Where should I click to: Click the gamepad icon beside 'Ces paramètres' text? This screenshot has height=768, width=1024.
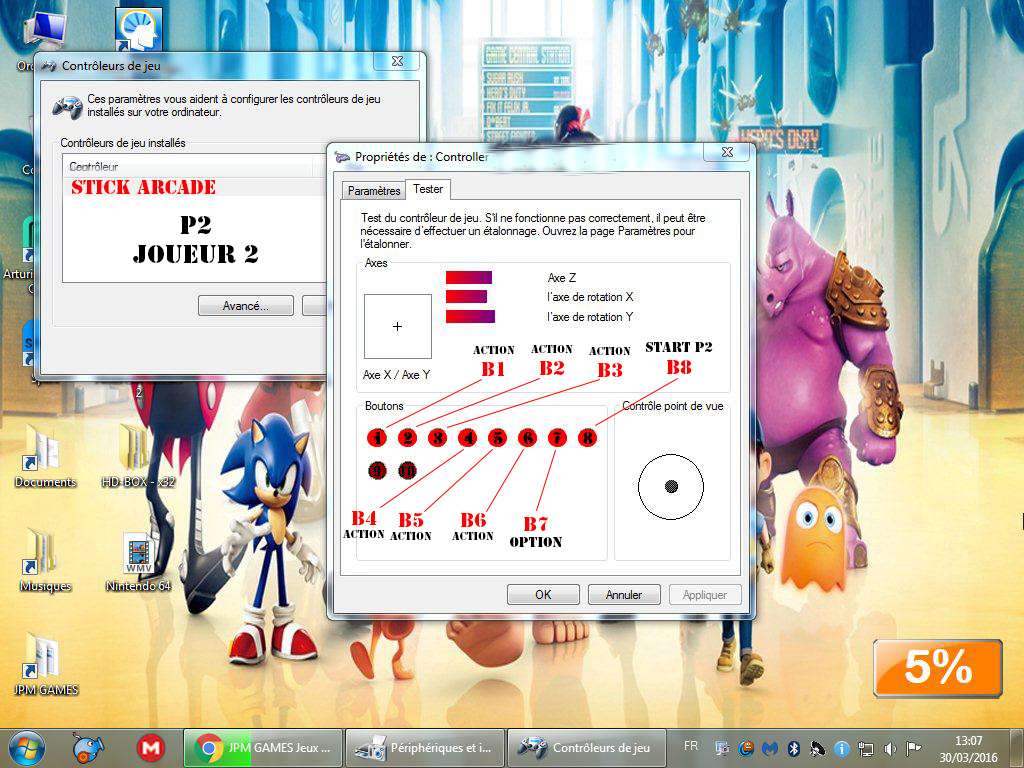(67, 106)
